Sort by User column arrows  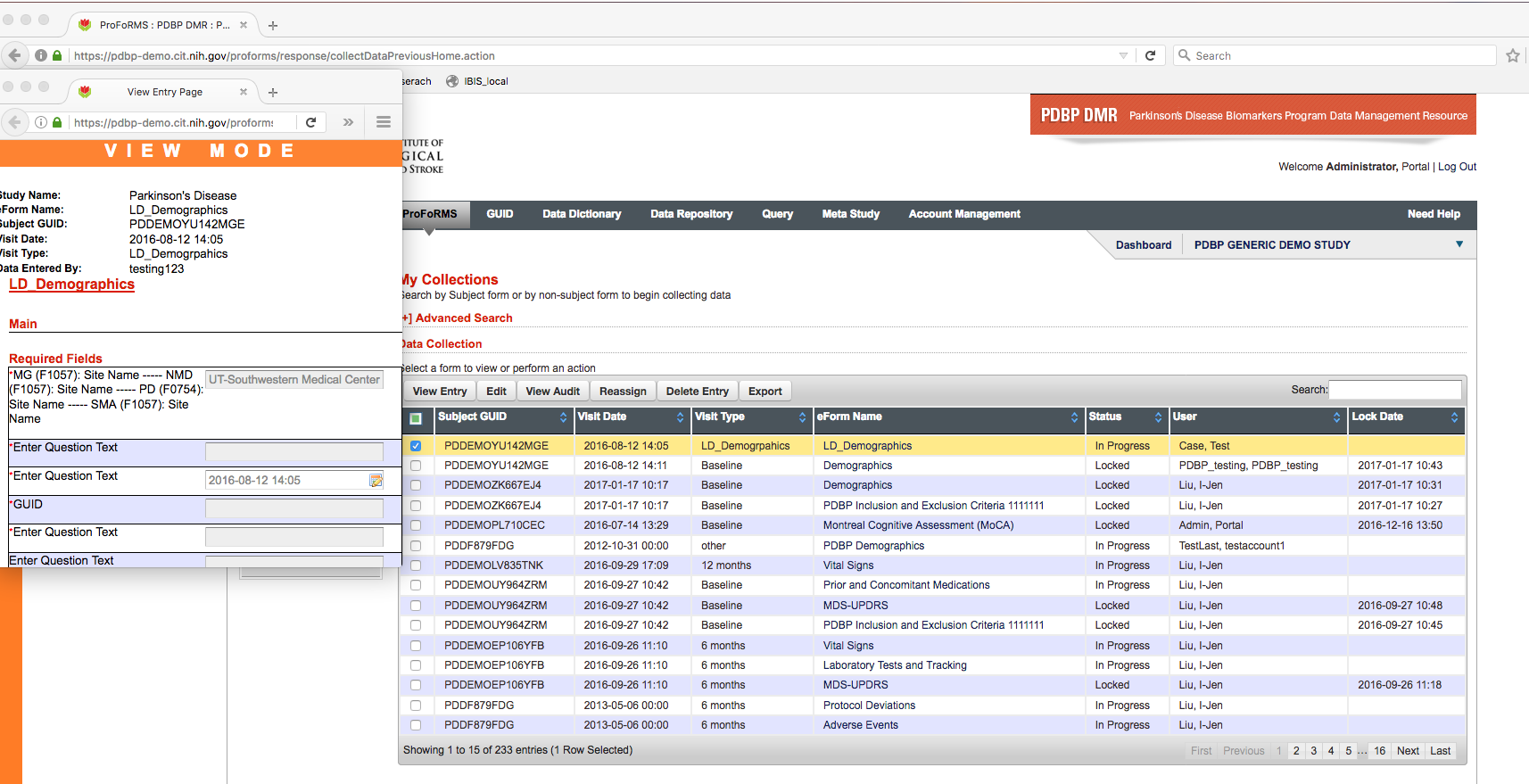(x=1336, y=417)
